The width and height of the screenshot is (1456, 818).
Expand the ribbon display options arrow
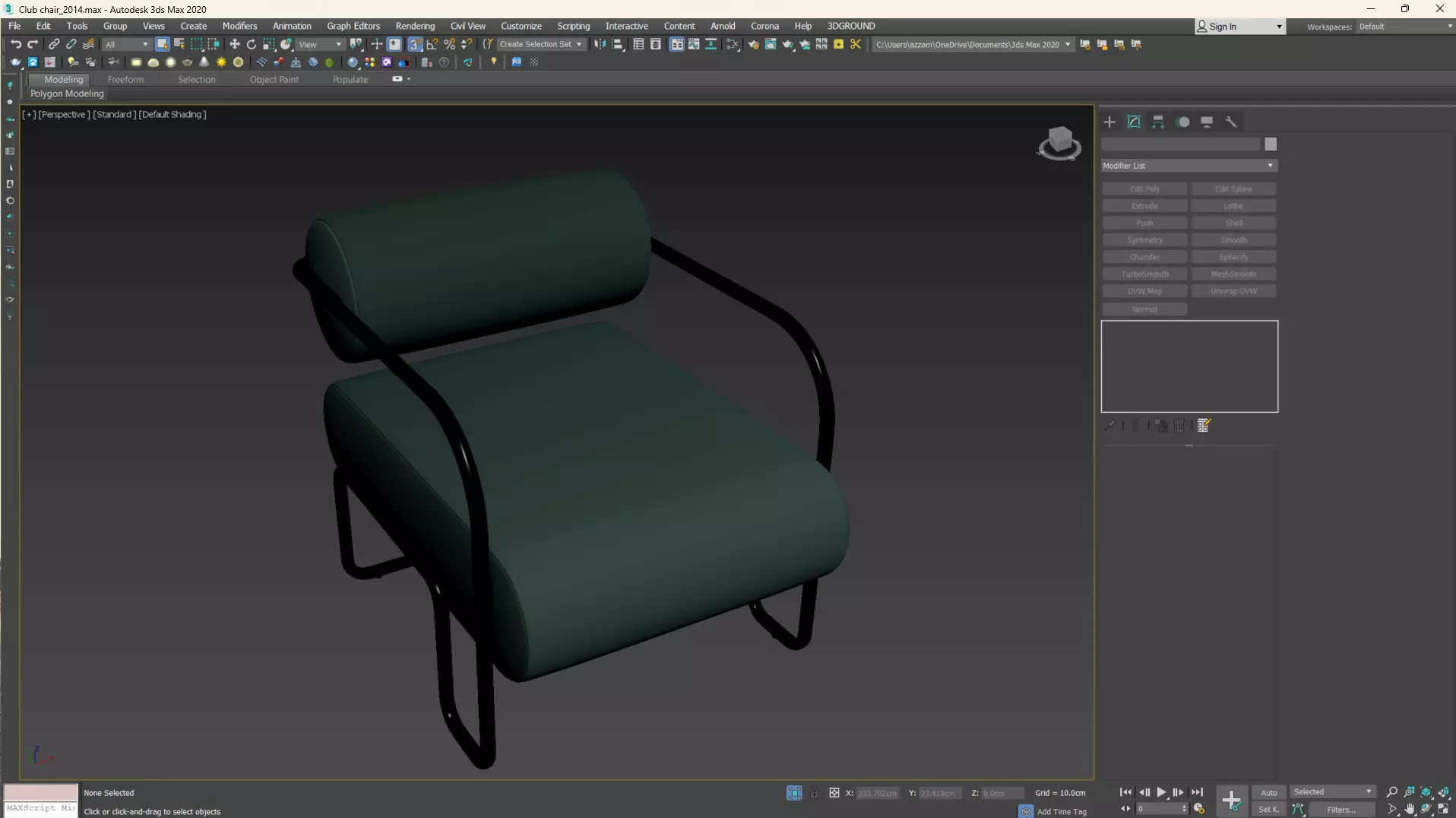pos(409,79)
